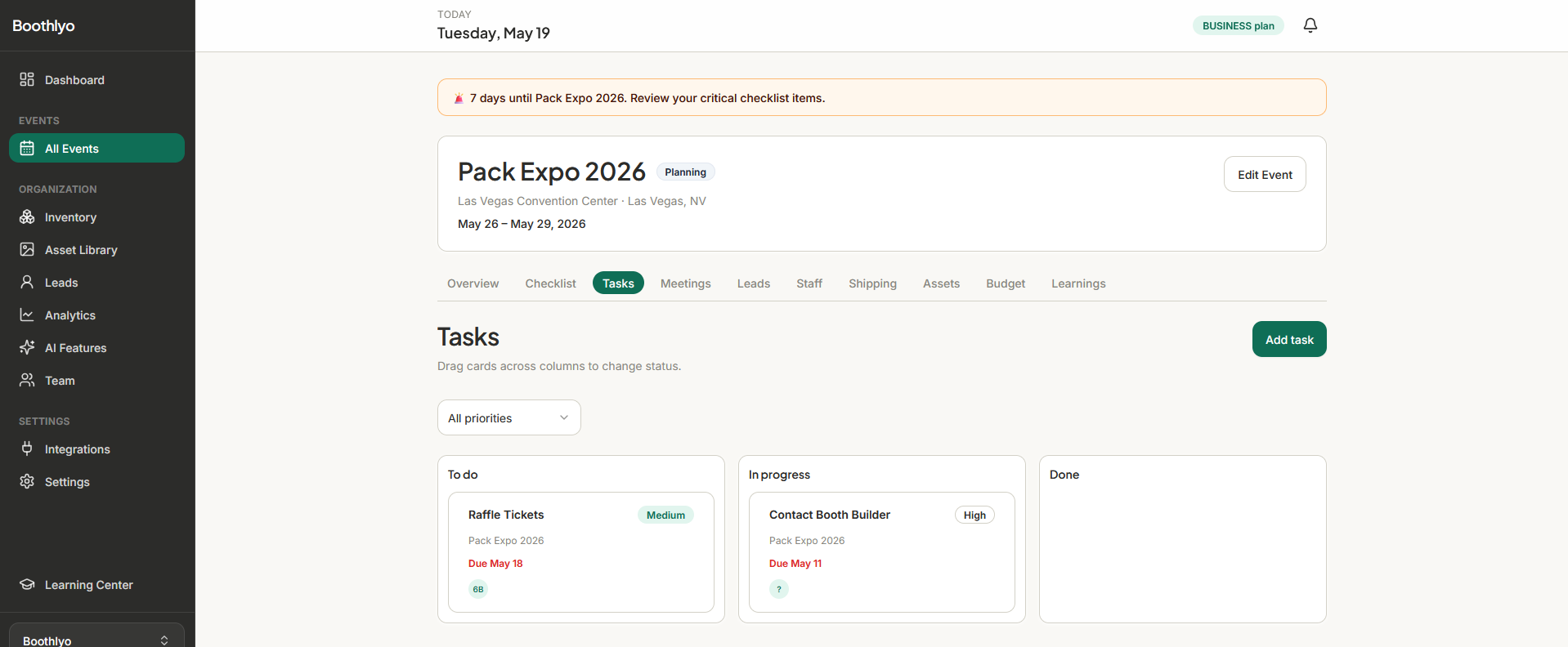This screenshot has height=647, width=1568.
Task: Click the High priority badge
Action: coord(974,515)
